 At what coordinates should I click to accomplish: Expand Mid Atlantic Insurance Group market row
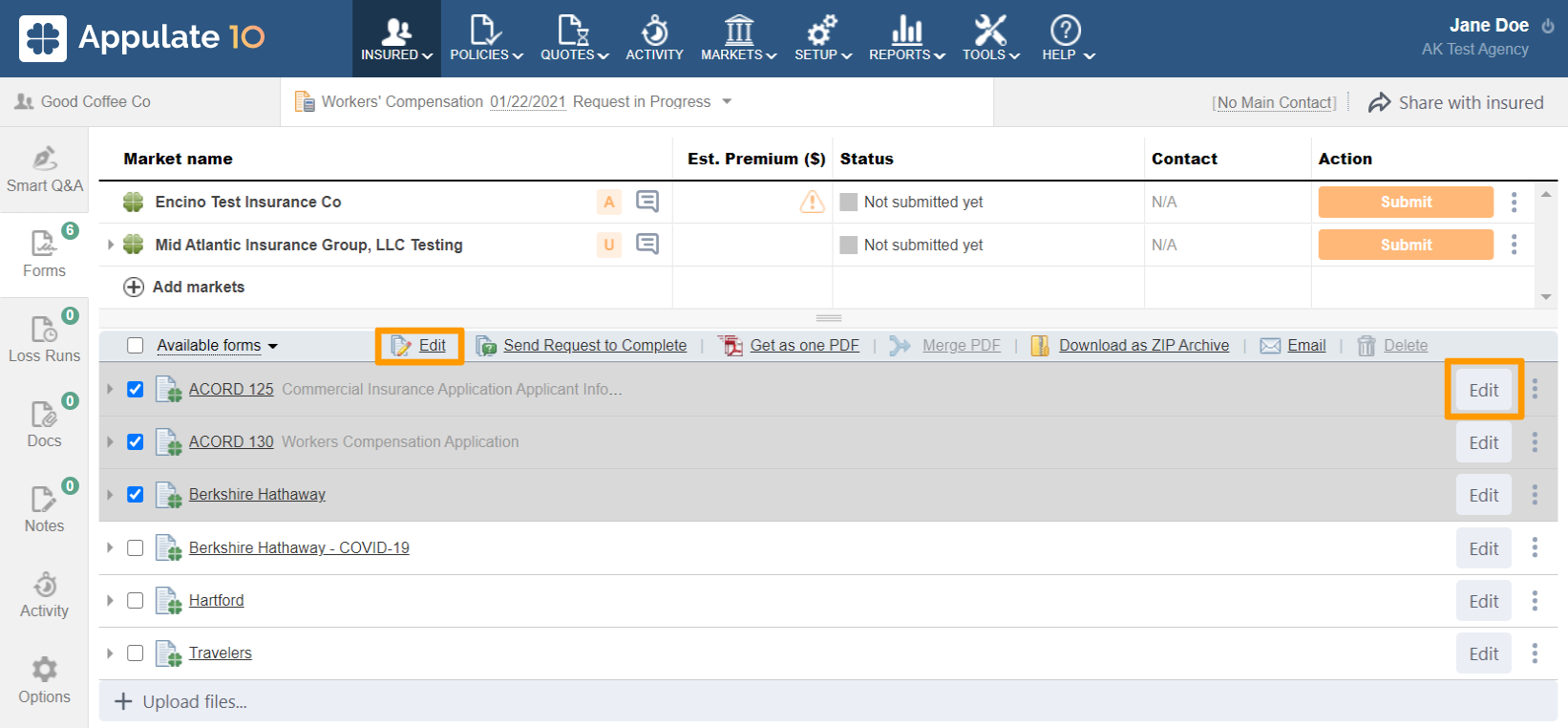[x=111, y=245]
